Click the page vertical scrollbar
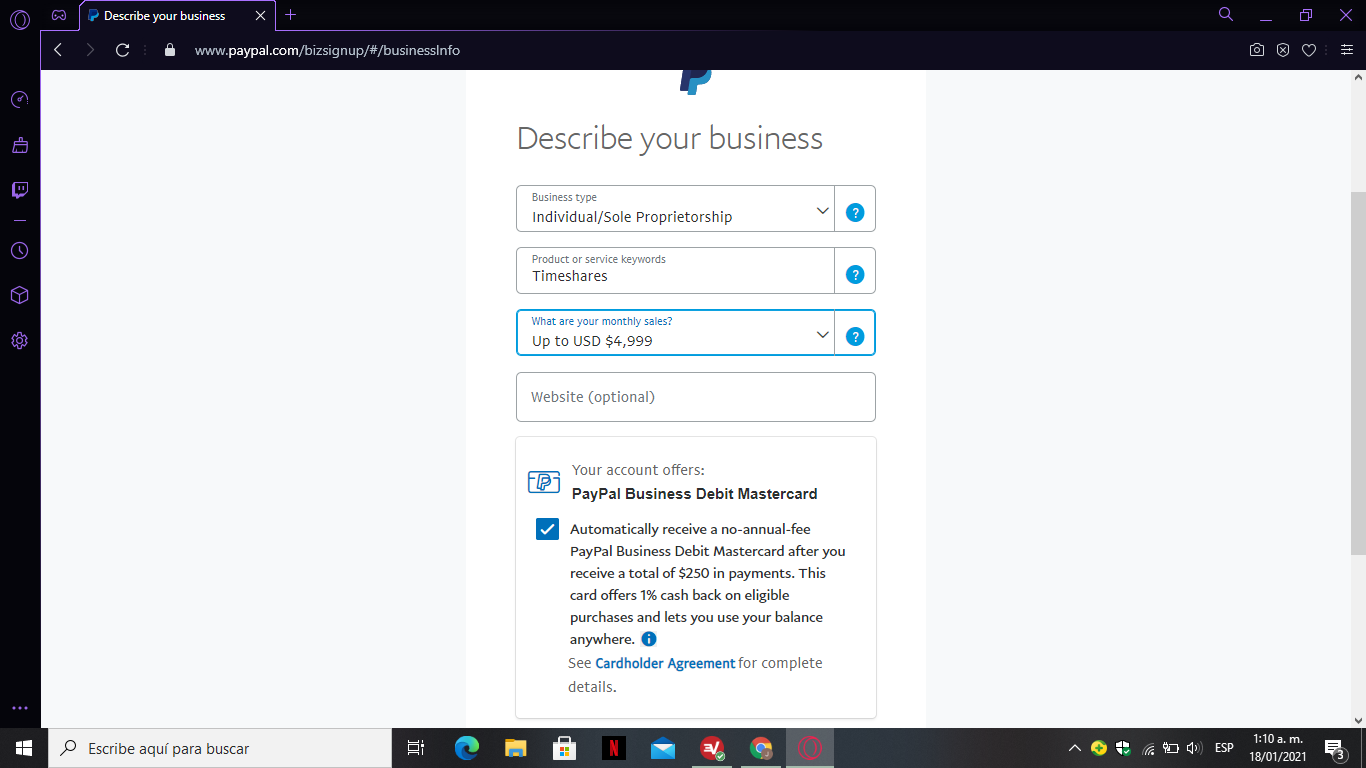The image size is (1366, 768). click(1358, 374)
